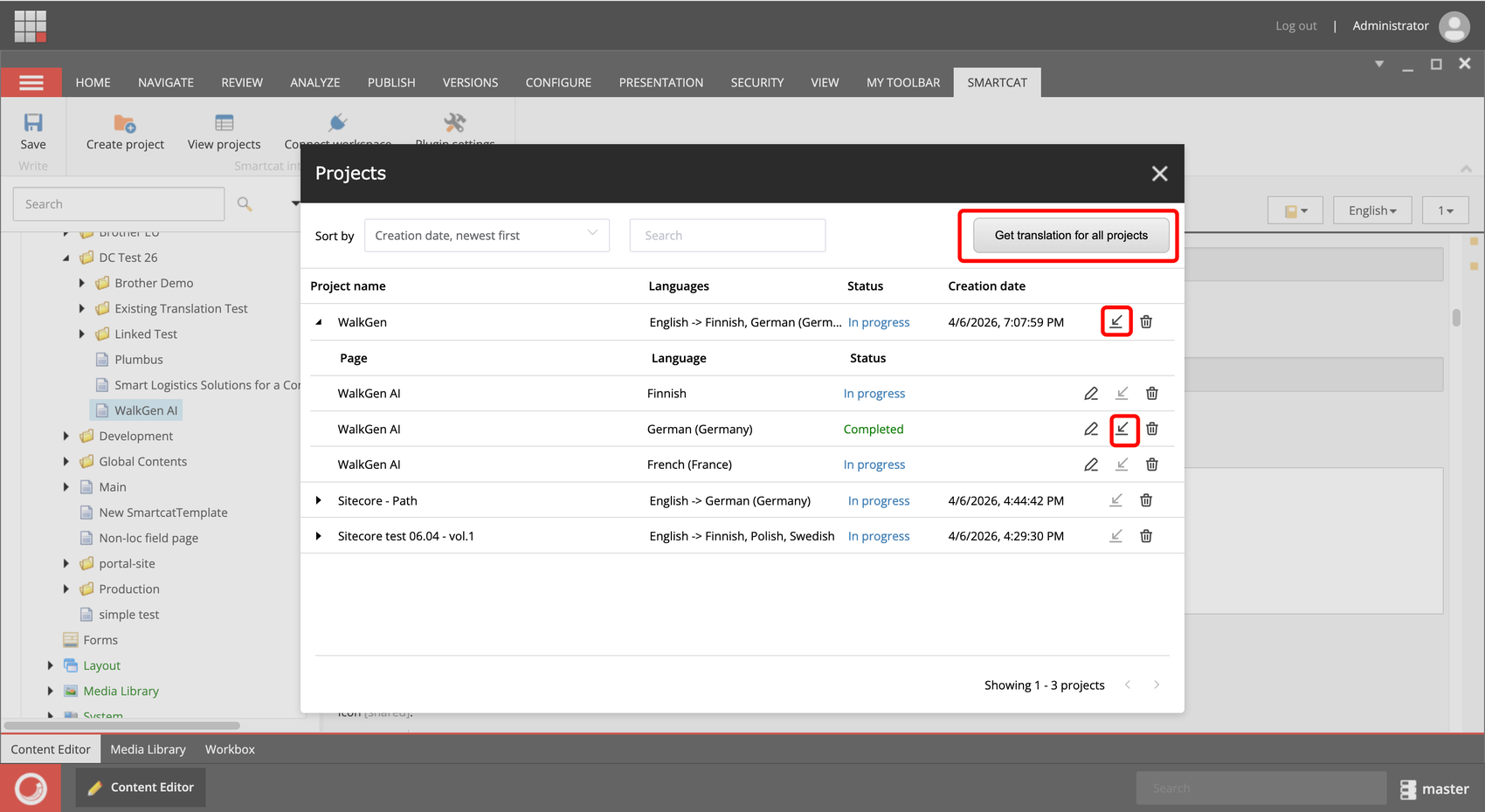Get translation for WalkGen AI French page

point(1122,464)
